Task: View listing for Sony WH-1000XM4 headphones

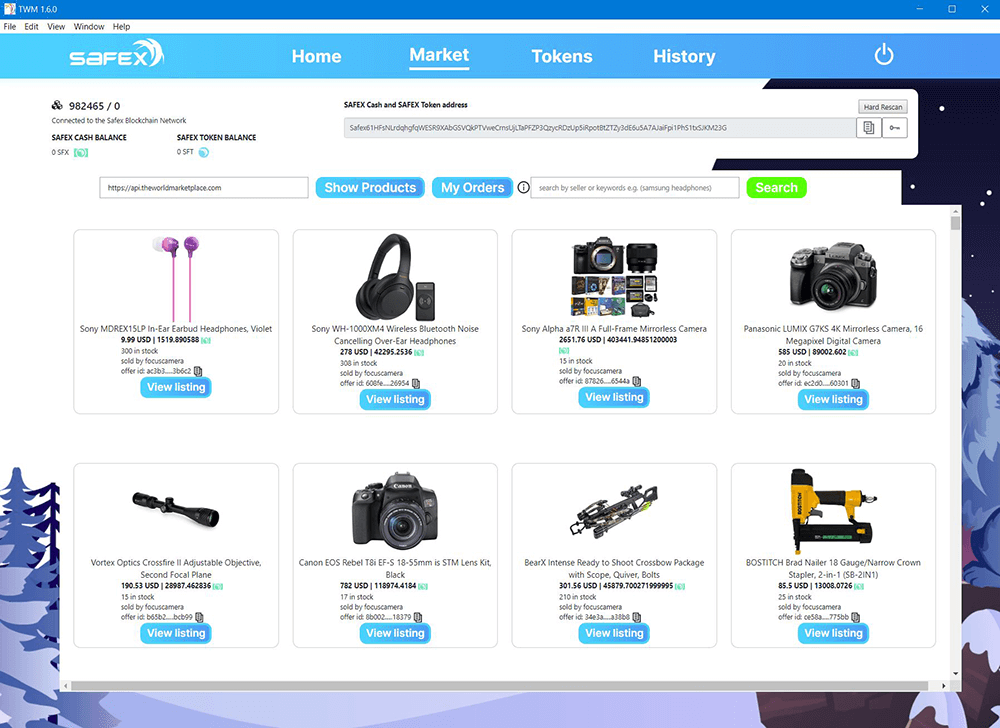Action: coord(395,399)
